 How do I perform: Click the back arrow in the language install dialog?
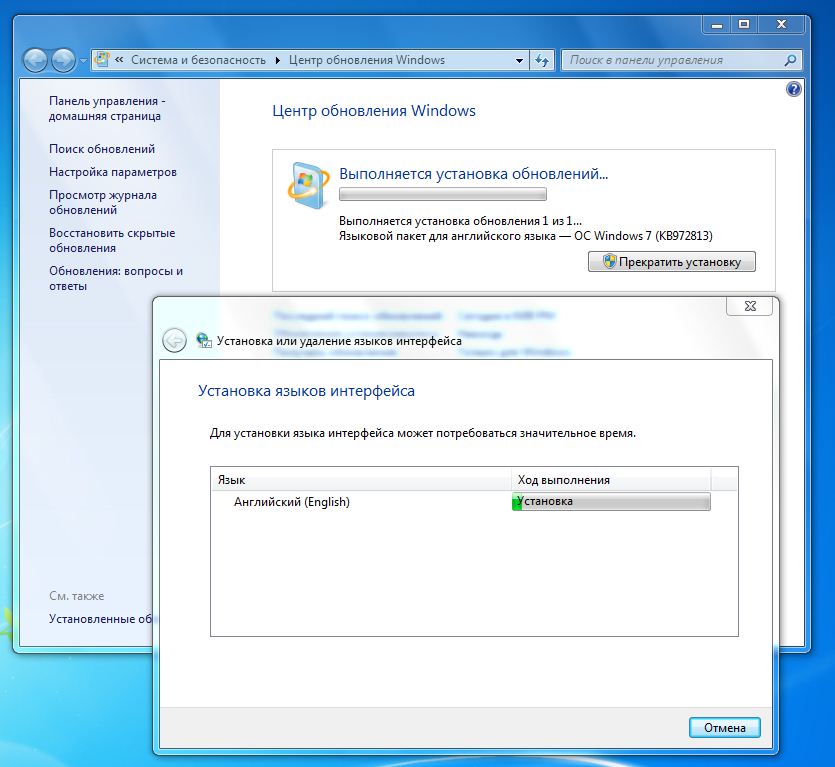174,340
